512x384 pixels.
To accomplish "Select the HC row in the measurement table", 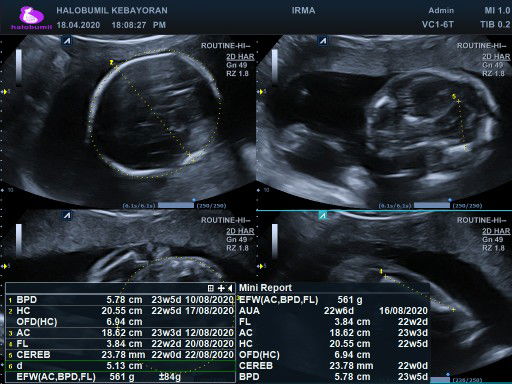I will [x=120, y=311].
